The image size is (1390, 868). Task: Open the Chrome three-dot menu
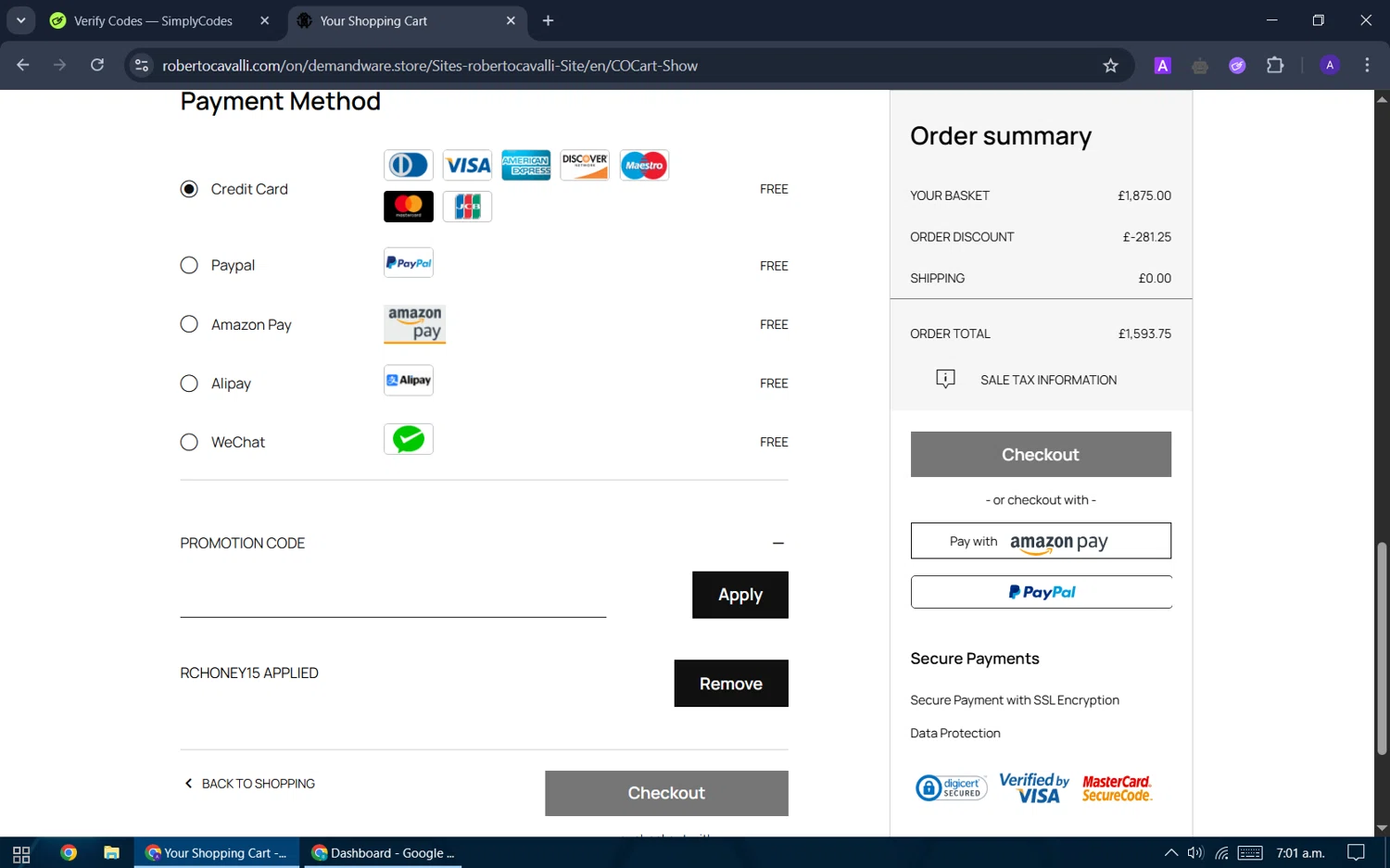coord(1367,65)
